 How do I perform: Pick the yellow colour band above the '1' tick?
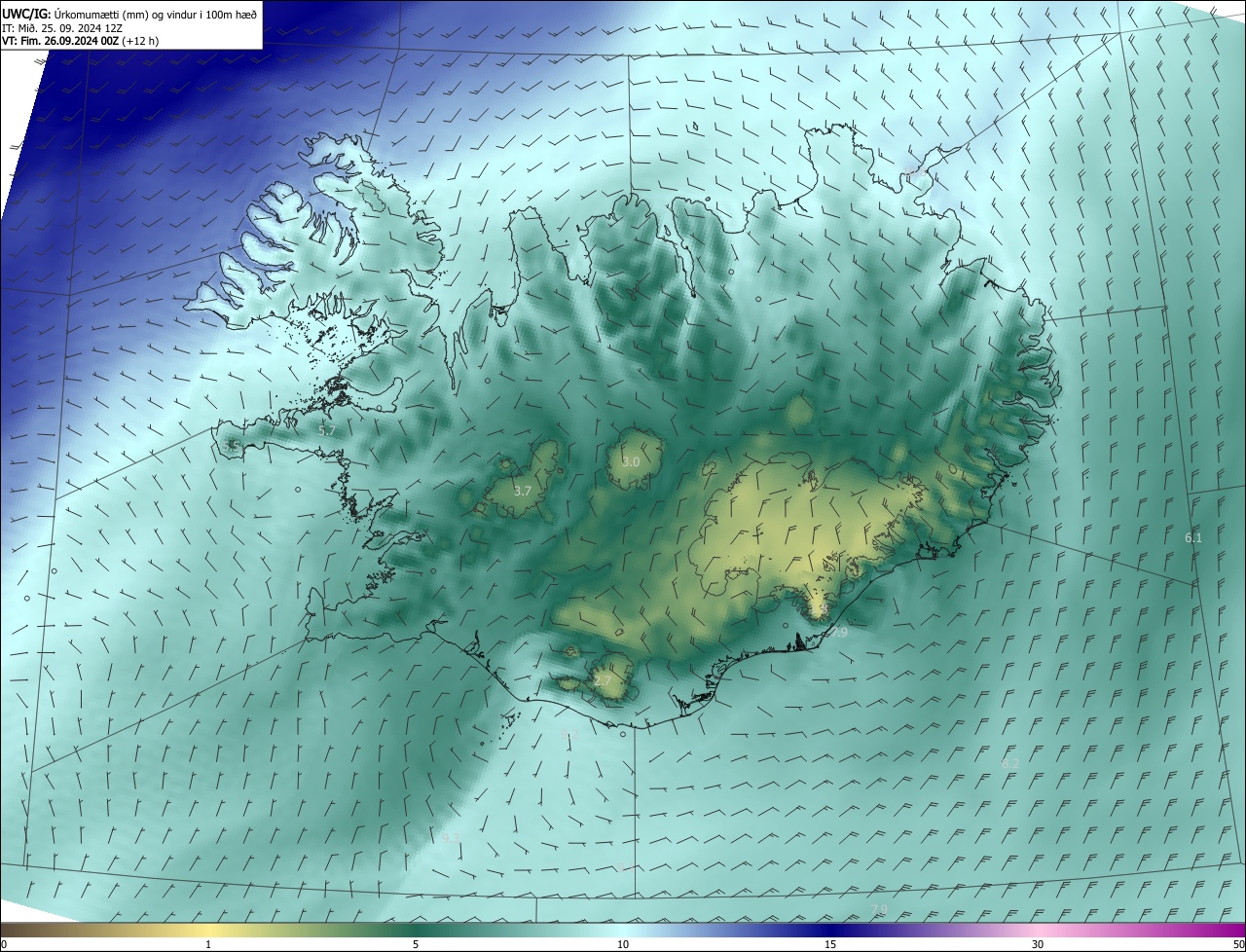(208, 931)
